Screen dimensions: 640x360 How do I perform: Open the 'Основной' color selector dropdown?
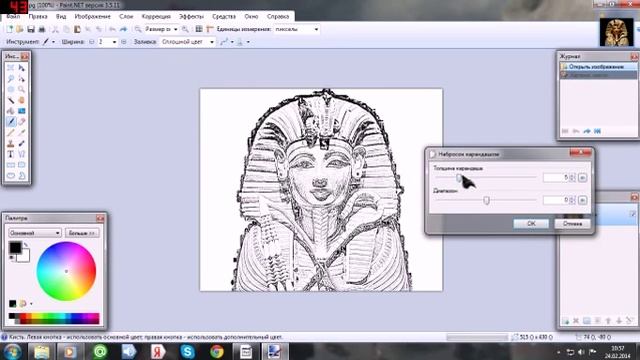[x=35, y=233]
